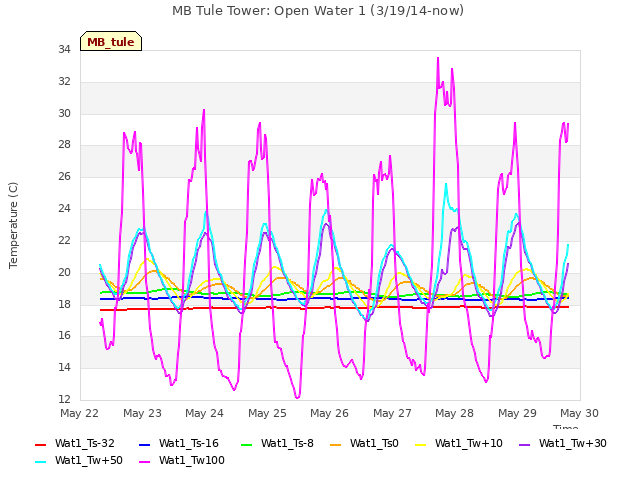Select the Wat1_Ts-8 legend label
640x480 pixels.
pyautogui.click(x=287, y=444)
